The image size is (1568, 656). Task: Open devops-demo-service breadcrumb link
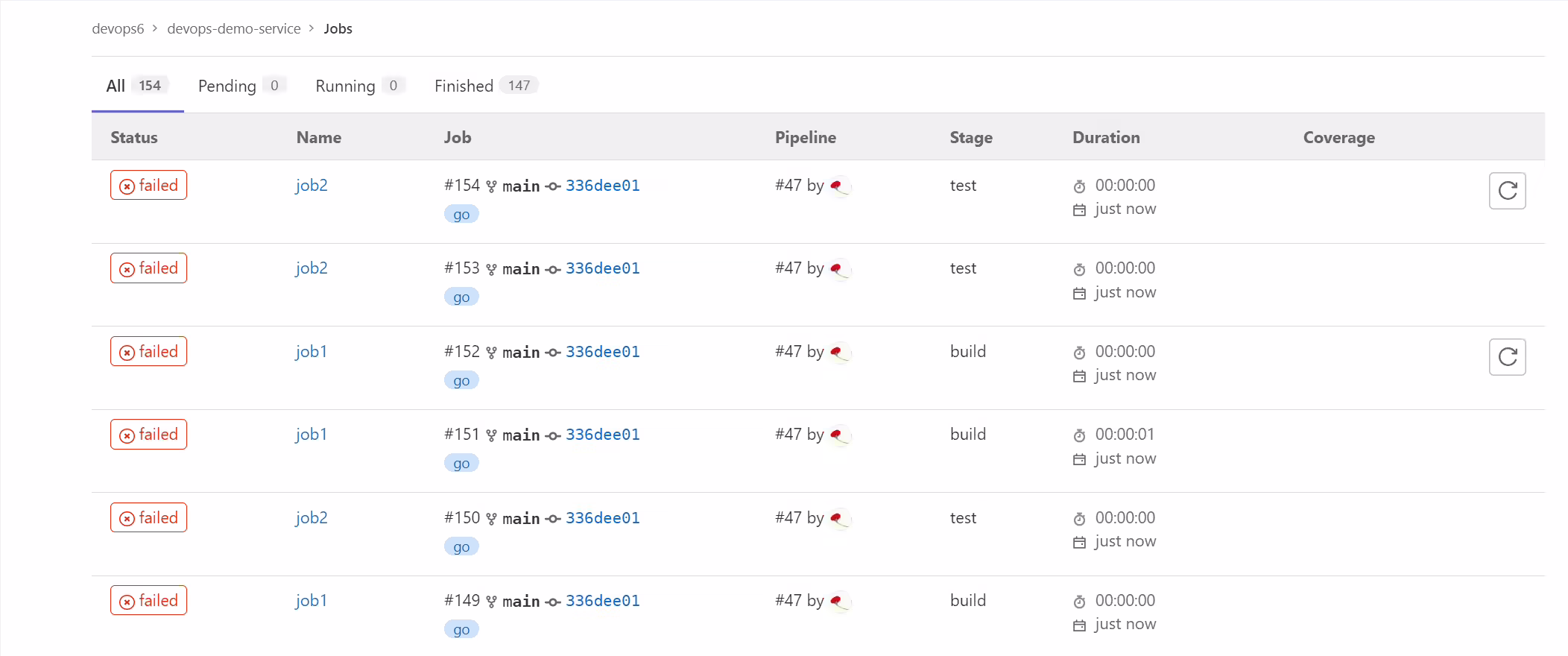click(234, 28)
